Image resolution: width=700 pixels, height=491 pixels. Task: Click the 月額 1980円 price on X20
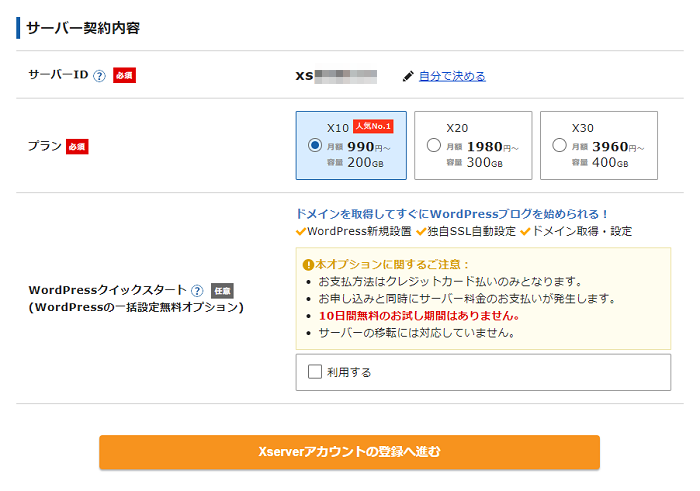[x=482, y=146]
